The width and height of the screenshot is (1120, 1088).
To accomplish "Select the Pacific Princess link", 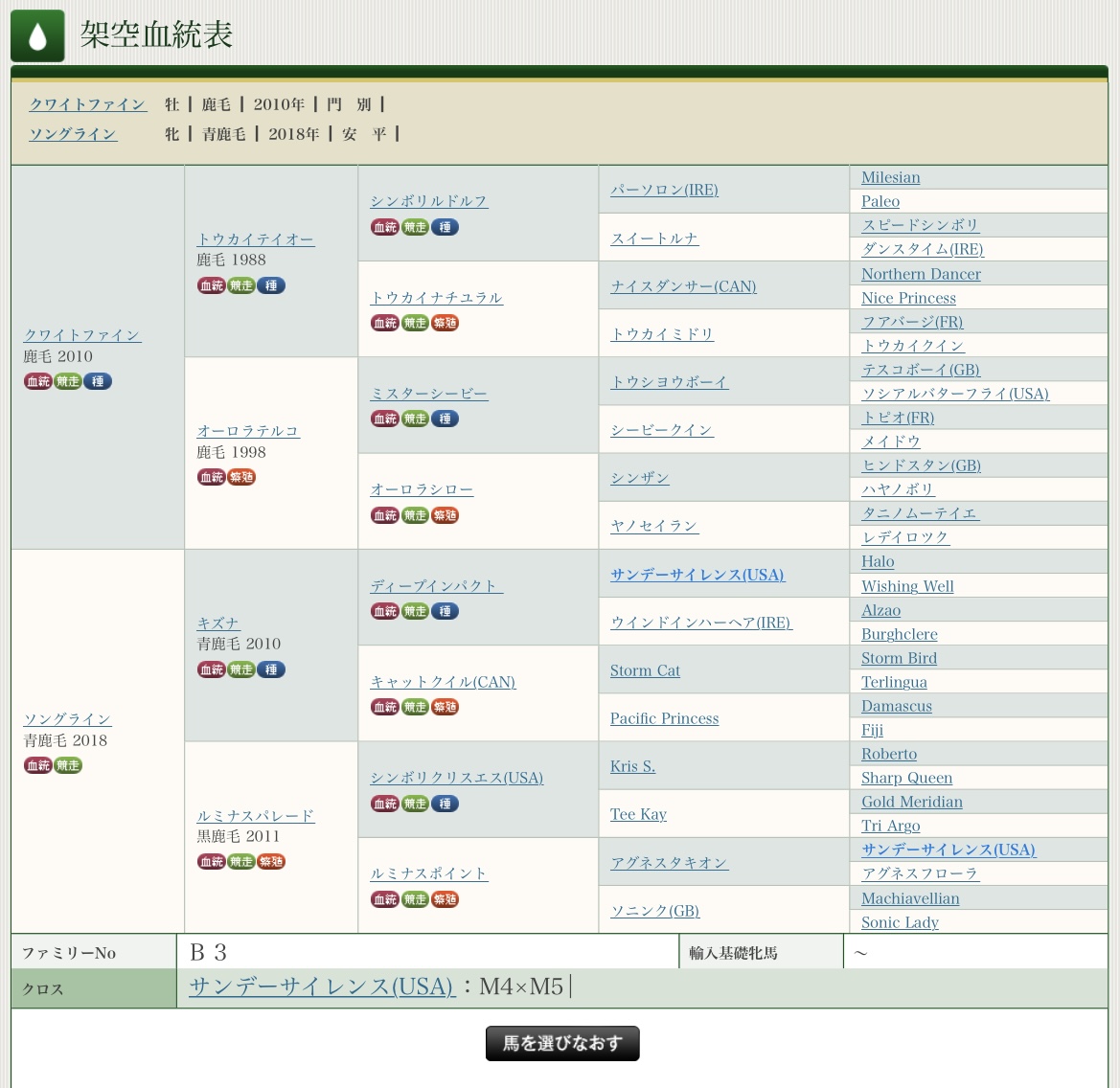I will 664,718.
